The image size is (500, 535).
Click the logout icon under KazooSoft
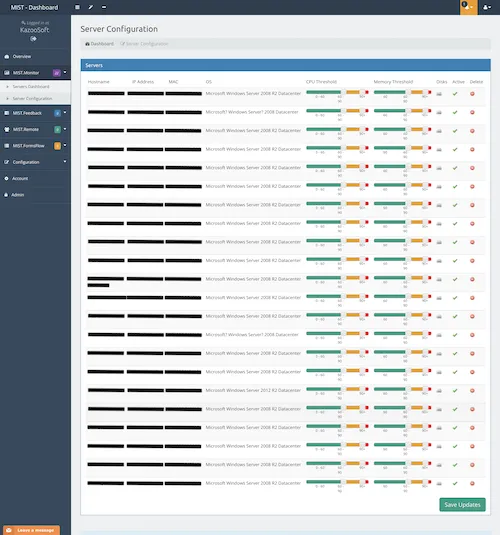coord(33,39)
